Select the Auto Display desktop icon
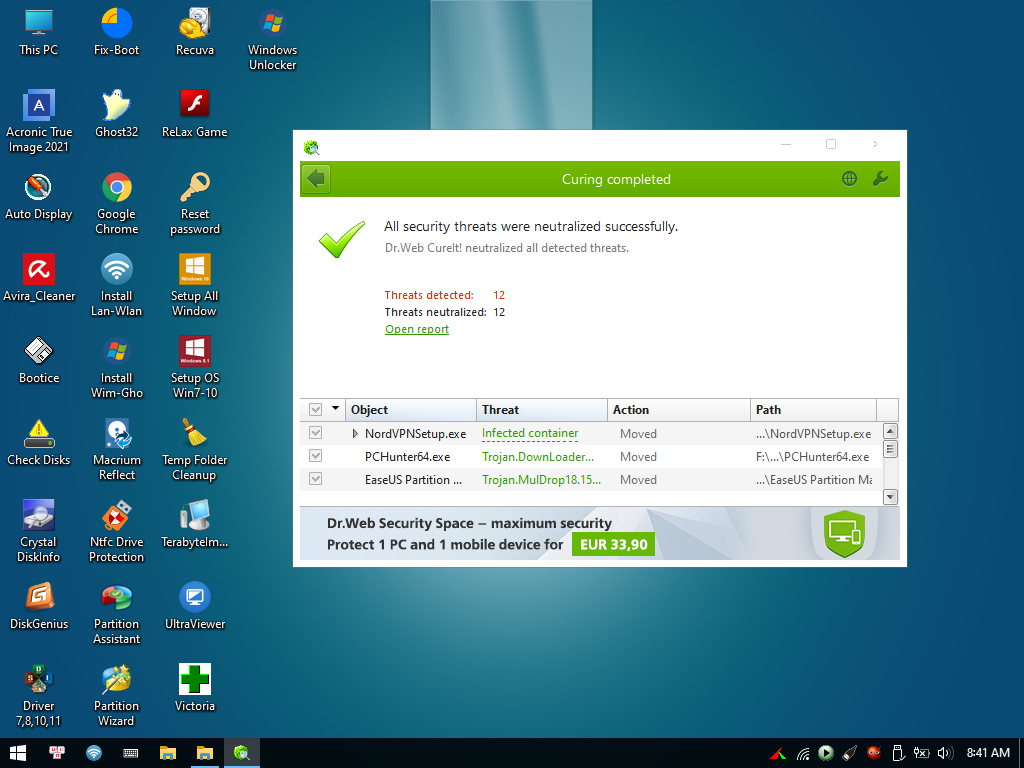This screenshot has height=768, width=1024. coord(39,197)
